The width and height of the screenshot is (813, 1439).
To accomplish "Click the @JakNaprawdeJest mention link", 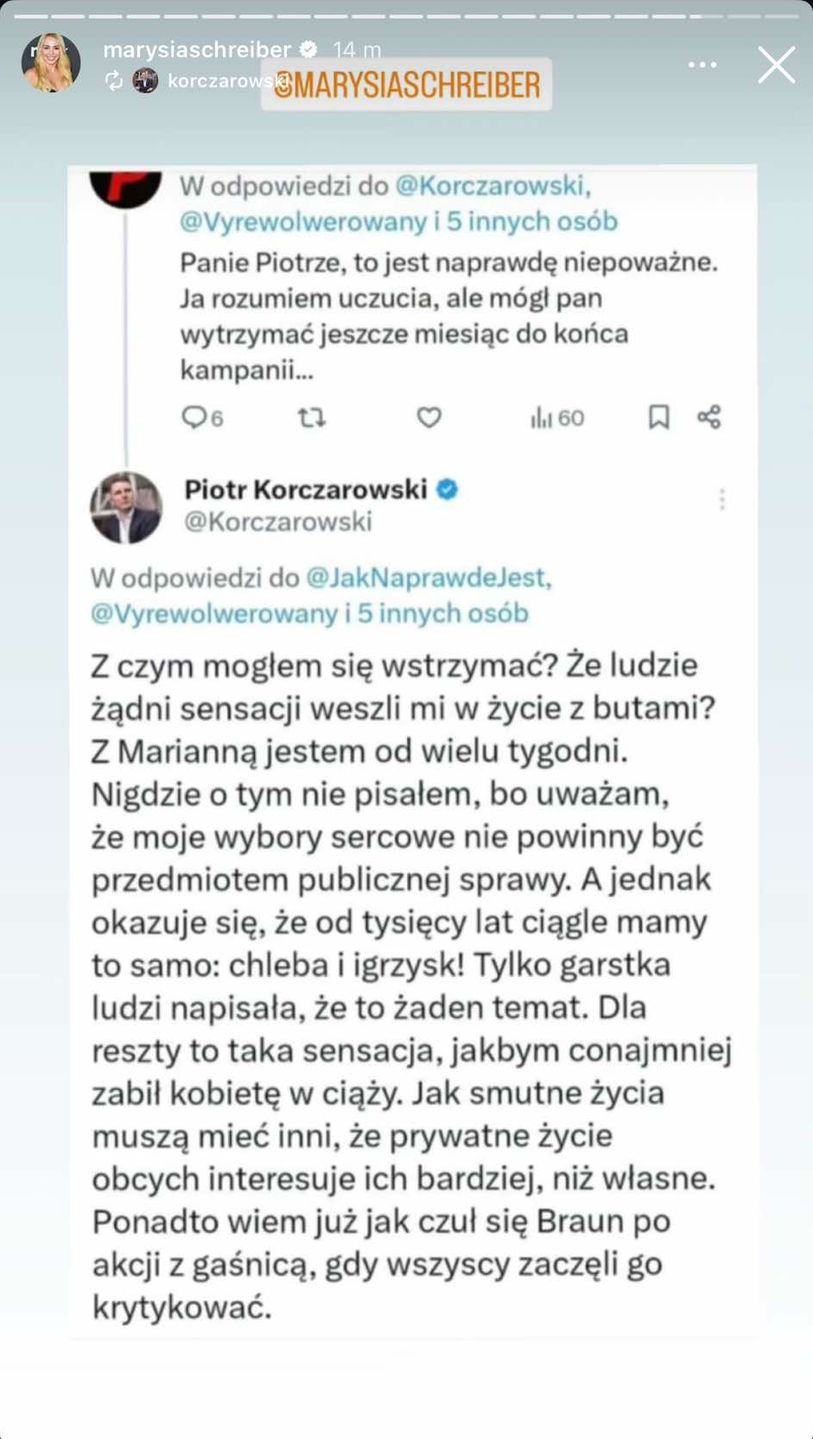I will pyautogui.click(x=427, y=578).
